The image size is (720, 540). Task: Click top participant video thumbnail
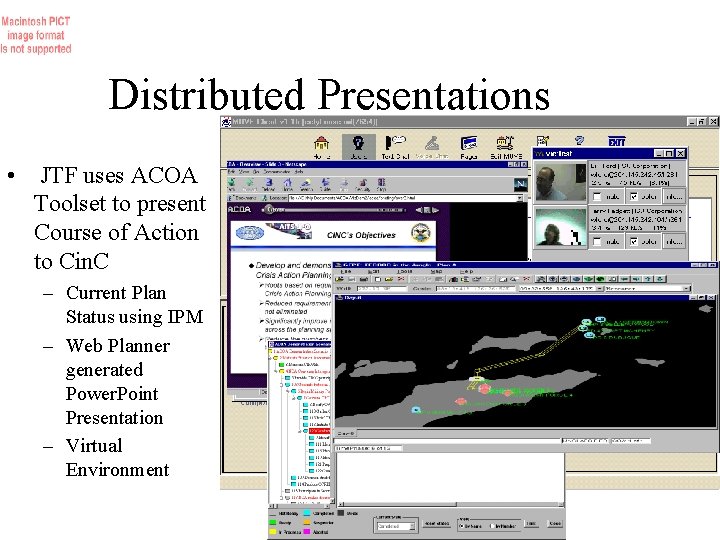coord(560,182)
